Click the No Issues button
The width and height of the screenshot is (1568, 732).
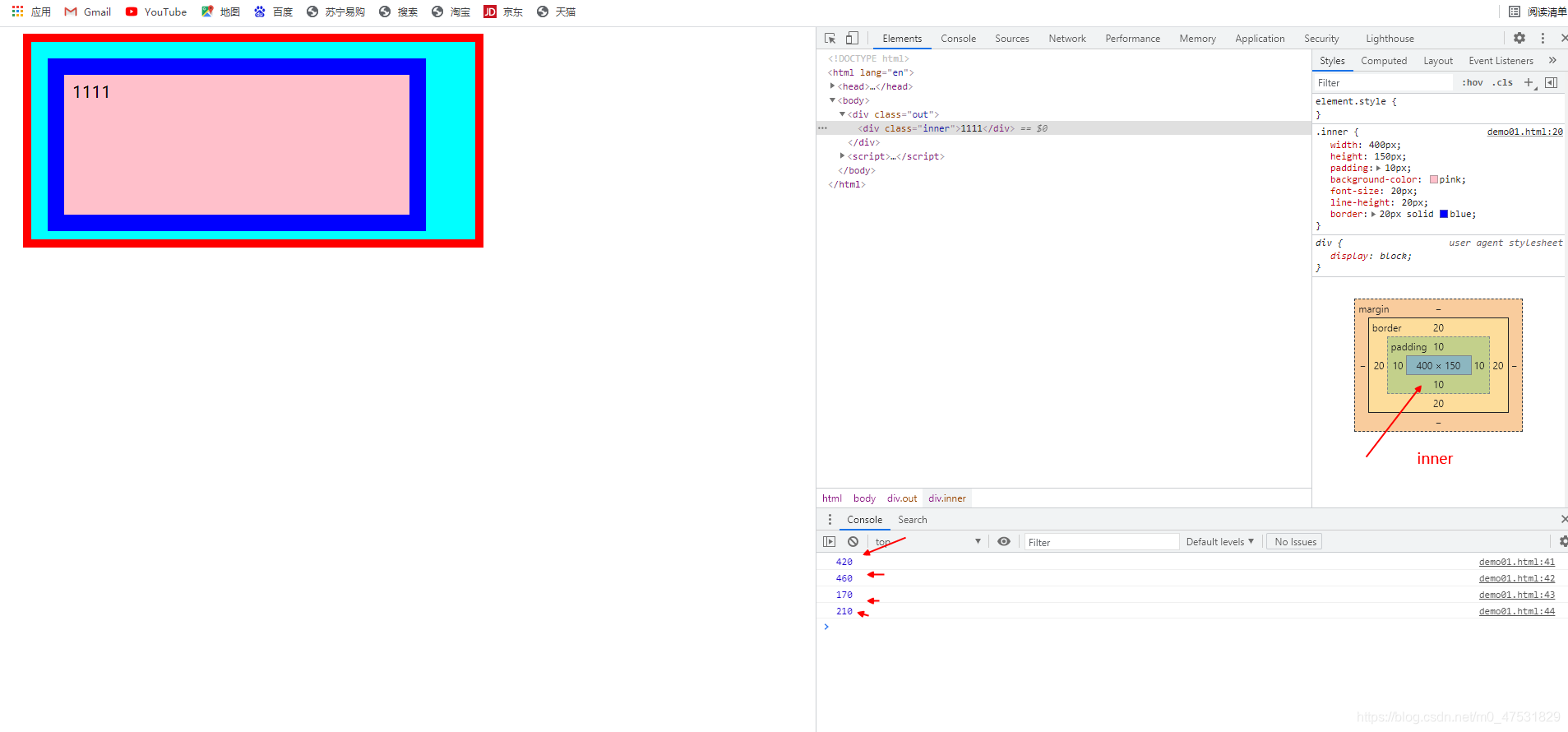pyautogui.click(x=1295, y=542)
